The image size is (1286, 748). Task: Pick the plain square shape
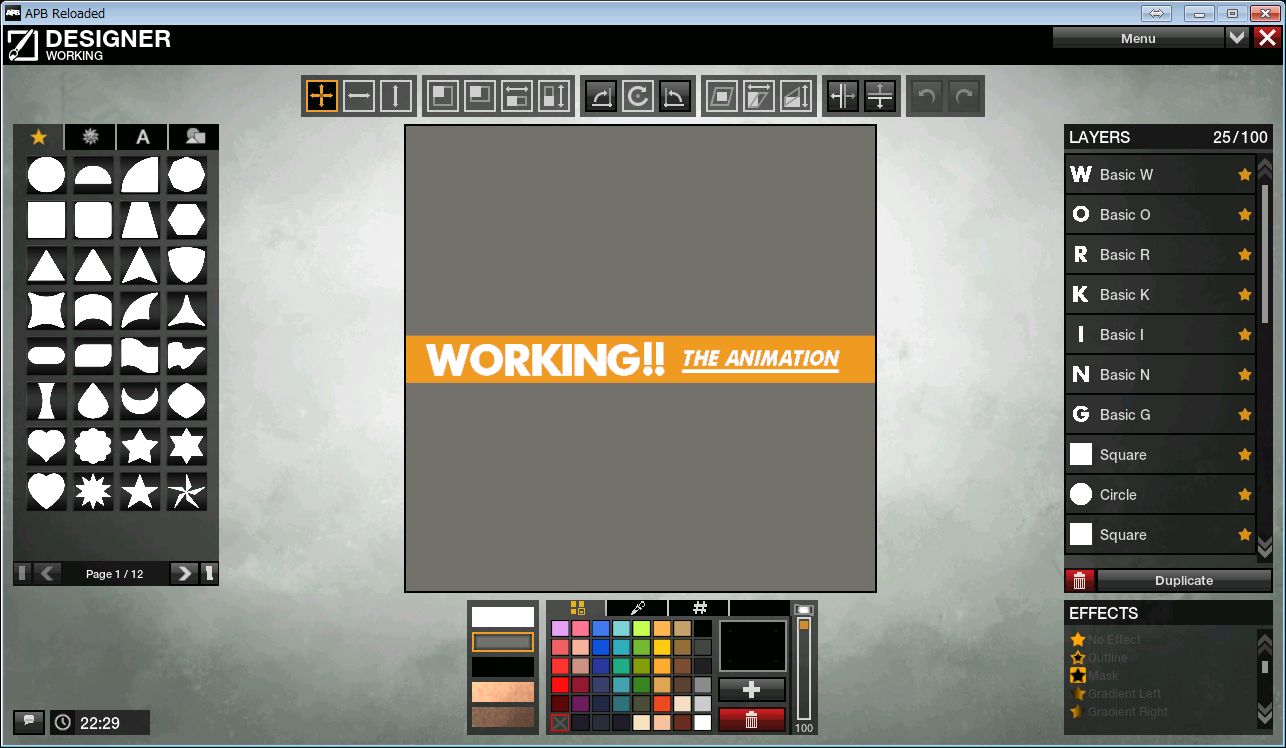click(x=46, y=220)
